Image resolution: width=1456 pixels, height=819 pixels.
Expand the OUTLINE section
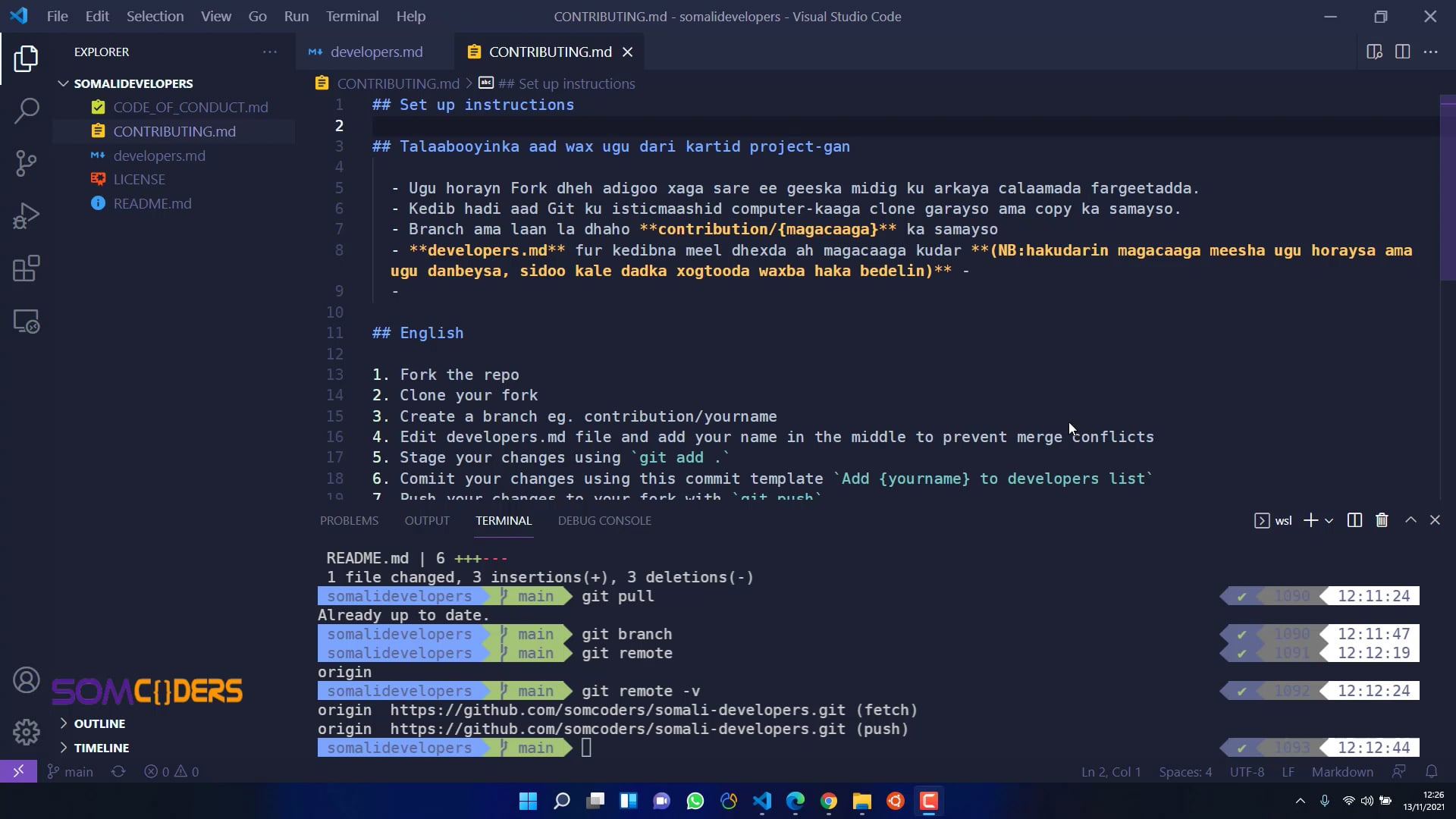[64, 723]
